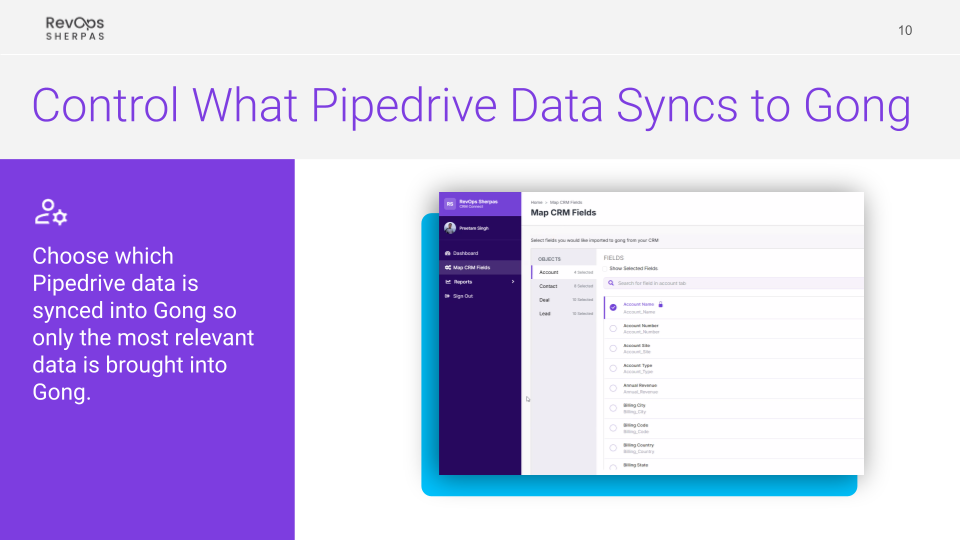Select the Account Number field
The height and width of the screenshot is (540, 960).
tap(613, 328)
